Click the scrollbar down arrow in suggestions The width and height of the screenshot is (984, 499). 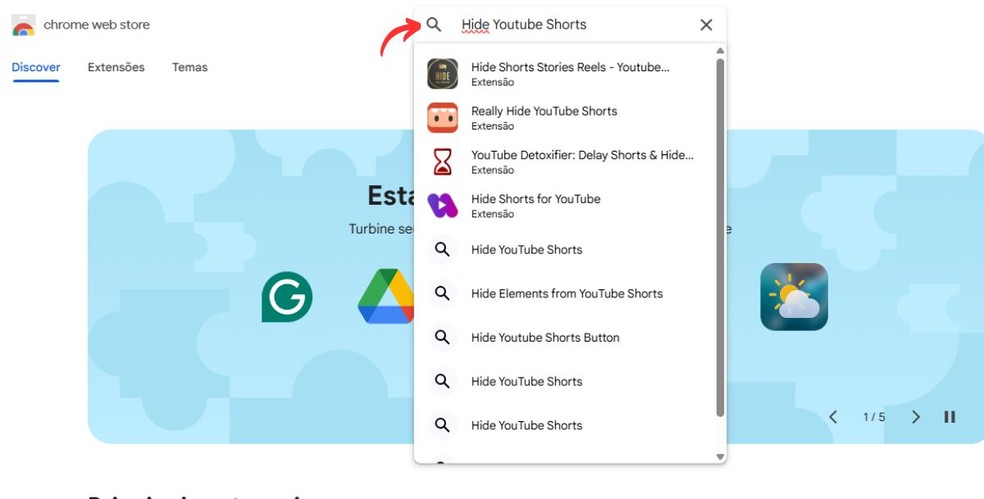click(x=720, y=457)
